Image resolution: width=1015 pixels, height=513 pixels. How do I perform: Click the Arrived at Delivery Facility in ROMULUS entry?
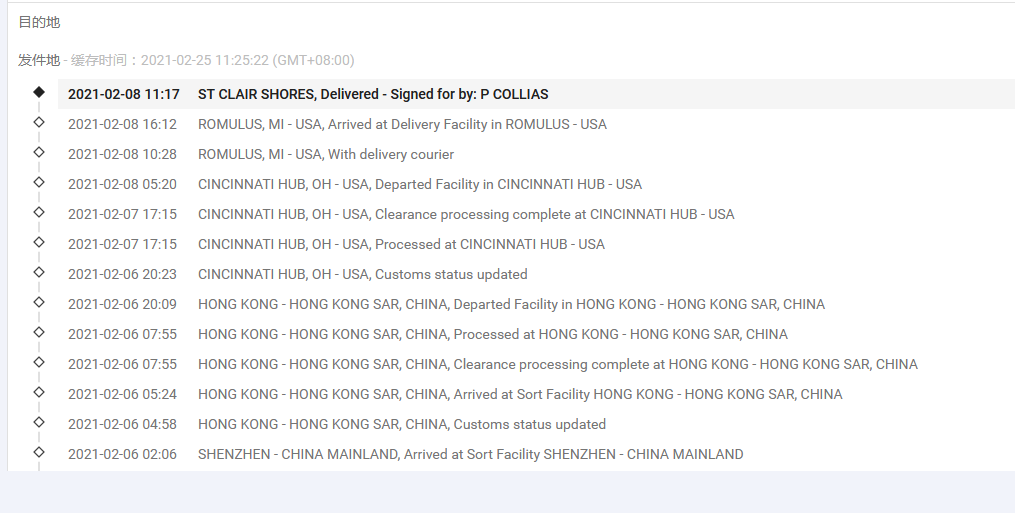(x=402, y=124)
